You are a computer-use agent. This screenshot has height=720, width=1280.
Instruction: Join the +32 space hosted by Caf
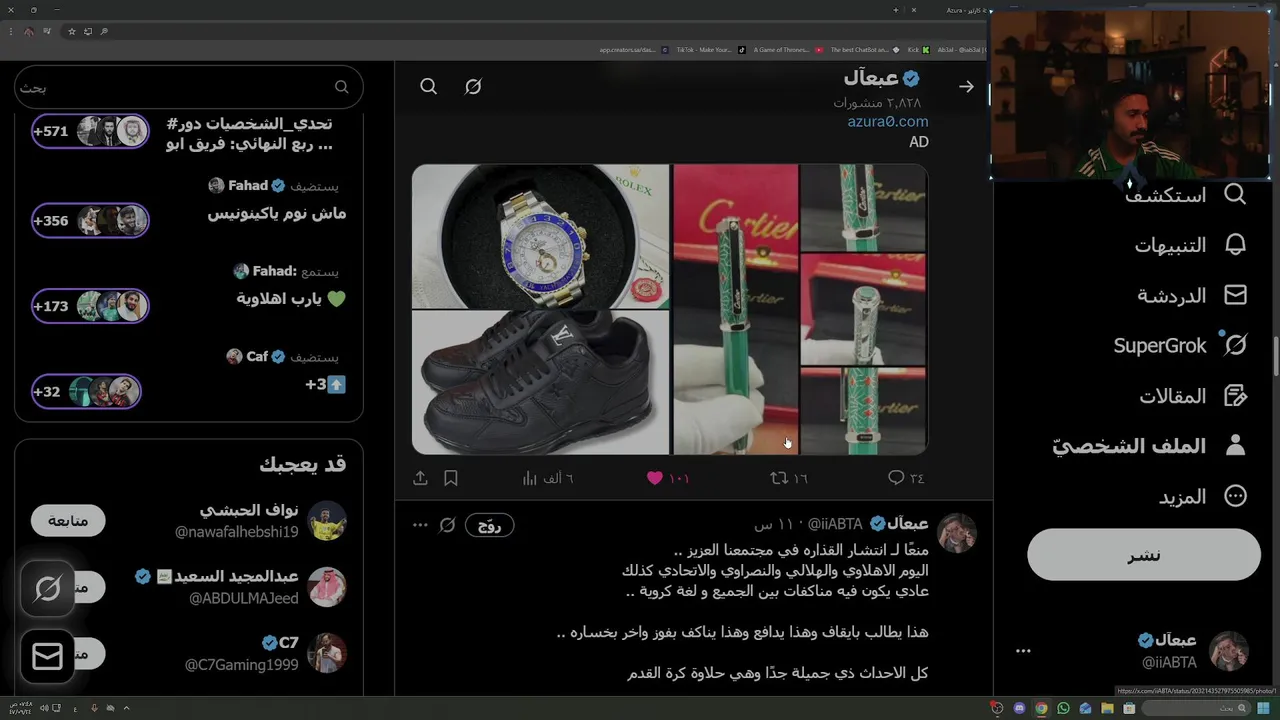[x=86, y=391]
